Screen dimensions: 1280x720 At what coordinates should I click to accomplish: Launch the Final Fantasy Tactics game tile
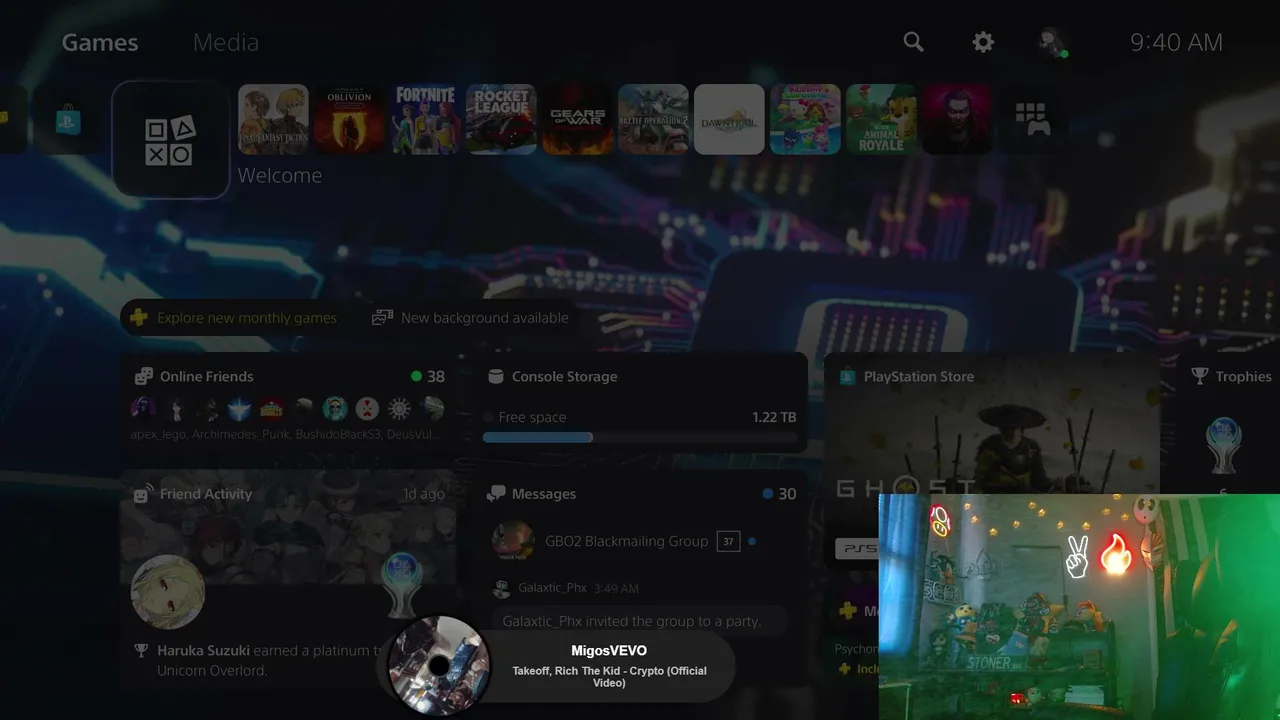pyautogui.click(x=273, y=119)
